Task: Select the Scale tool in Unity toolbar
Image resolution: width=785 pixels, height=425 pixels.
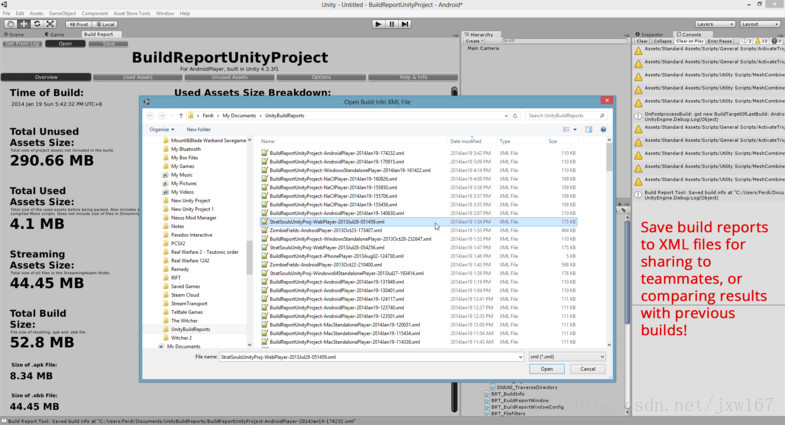Action: pyautogui.click(x=51, y=24)
